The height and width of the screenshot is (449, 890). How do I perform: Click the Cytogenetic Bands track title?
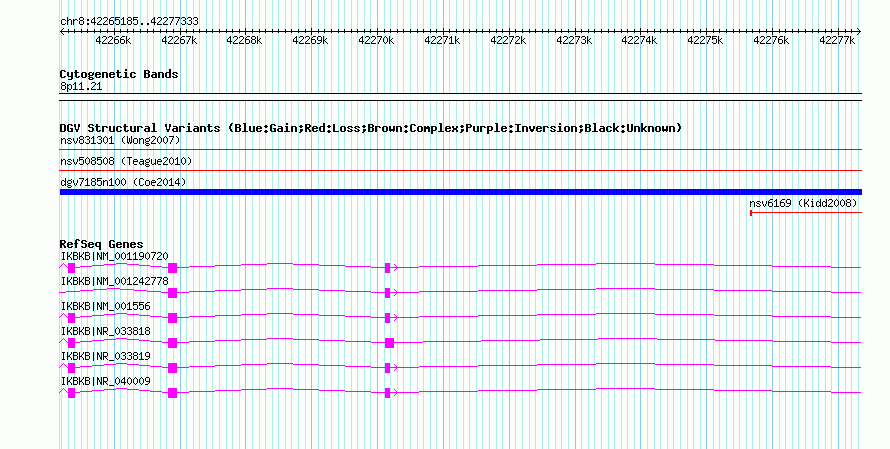(119, 74)
